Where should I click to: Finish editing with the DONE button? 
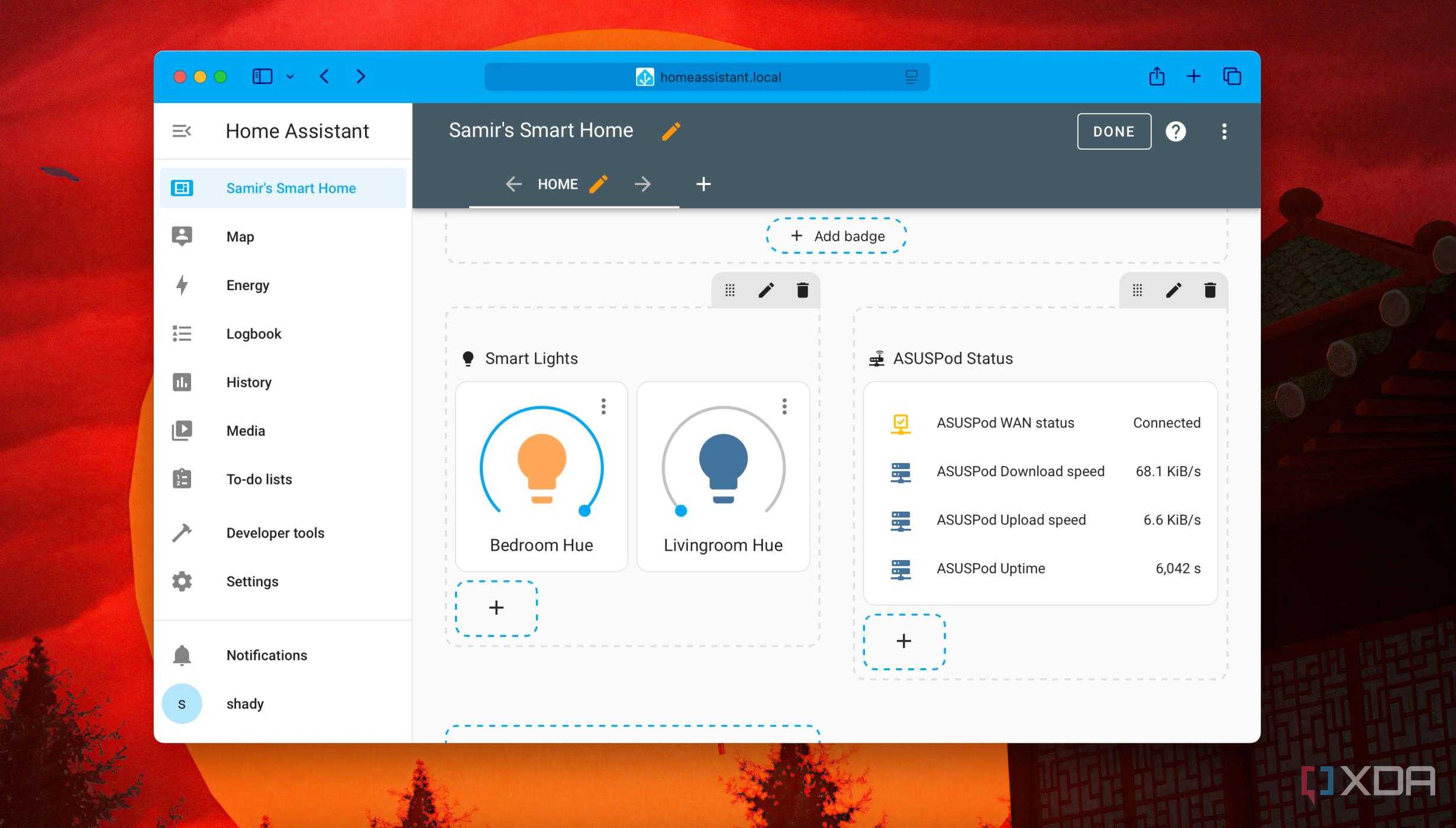pos(1114,131)
